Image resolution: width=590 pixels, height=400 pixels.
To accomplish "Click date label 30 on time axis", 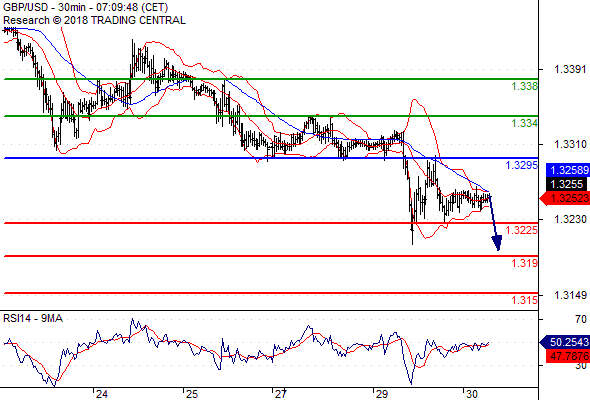I will (471, 394).
